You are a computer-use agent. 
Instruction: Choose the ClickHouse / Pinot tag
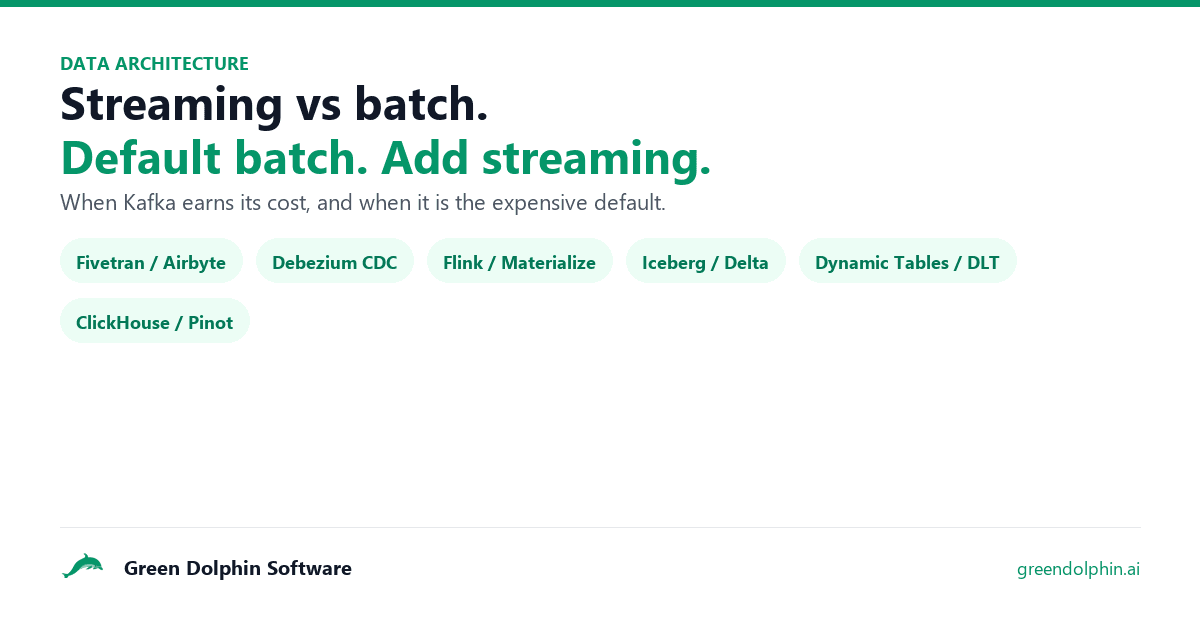[x=155, y=322]
